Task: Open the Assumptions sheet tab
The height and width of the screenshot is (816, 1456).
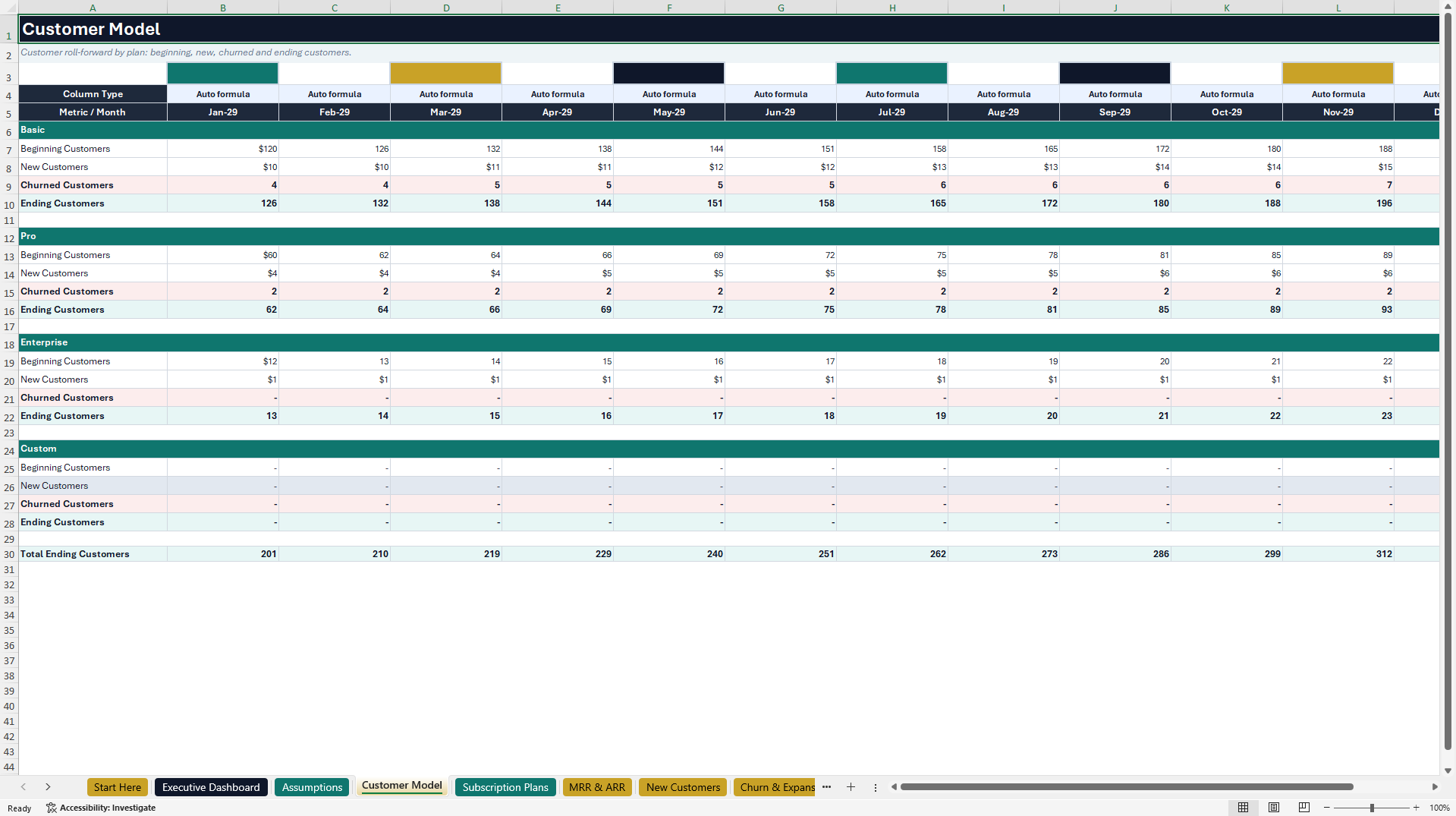Action: point(312,787)
